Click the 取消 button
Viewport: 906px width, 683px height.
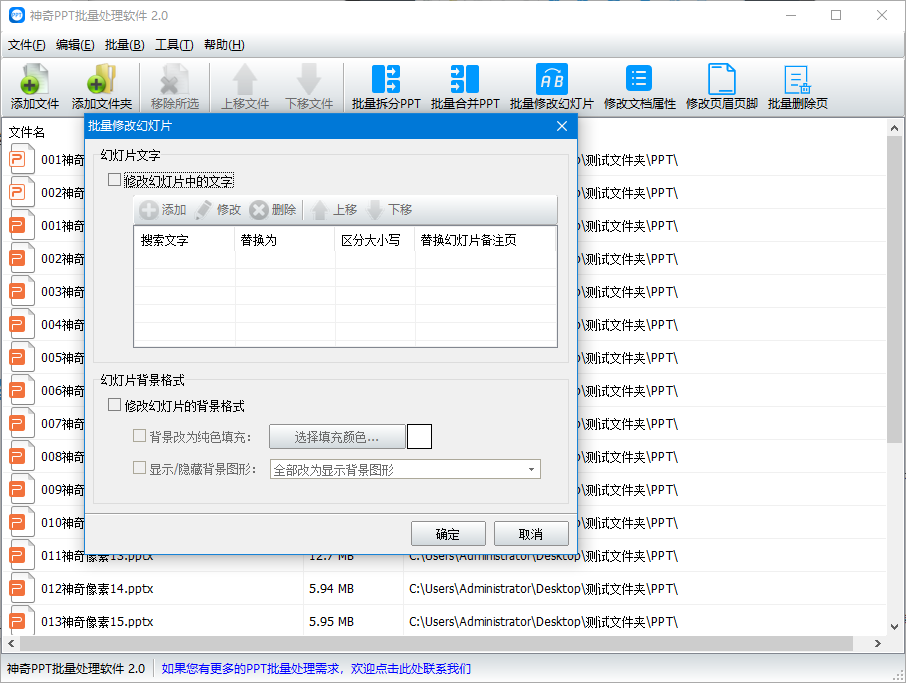(x=531, y=534)
